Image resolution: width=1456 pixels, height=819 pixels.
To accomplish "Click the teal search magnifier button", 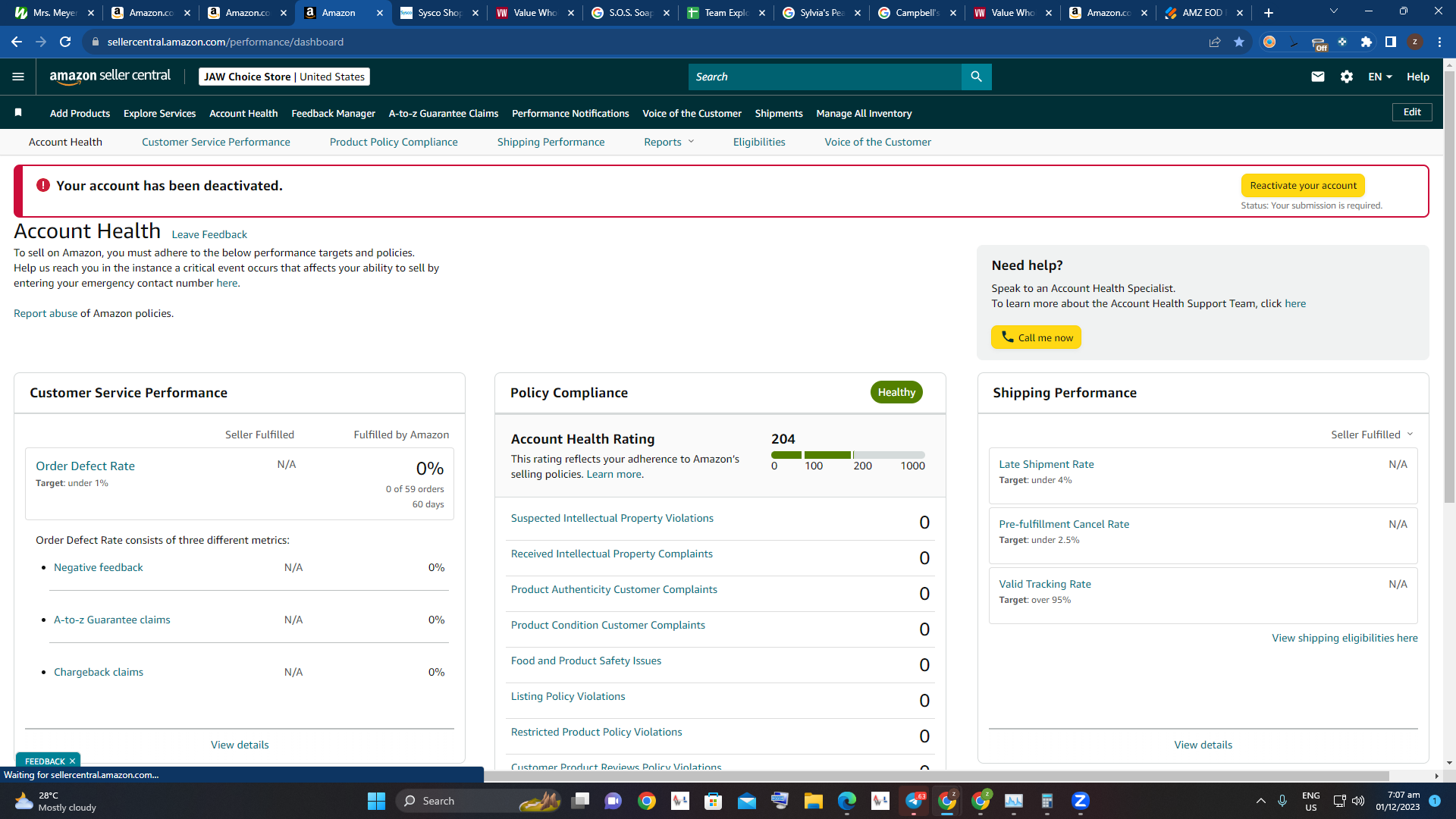I will click(976, 77).
